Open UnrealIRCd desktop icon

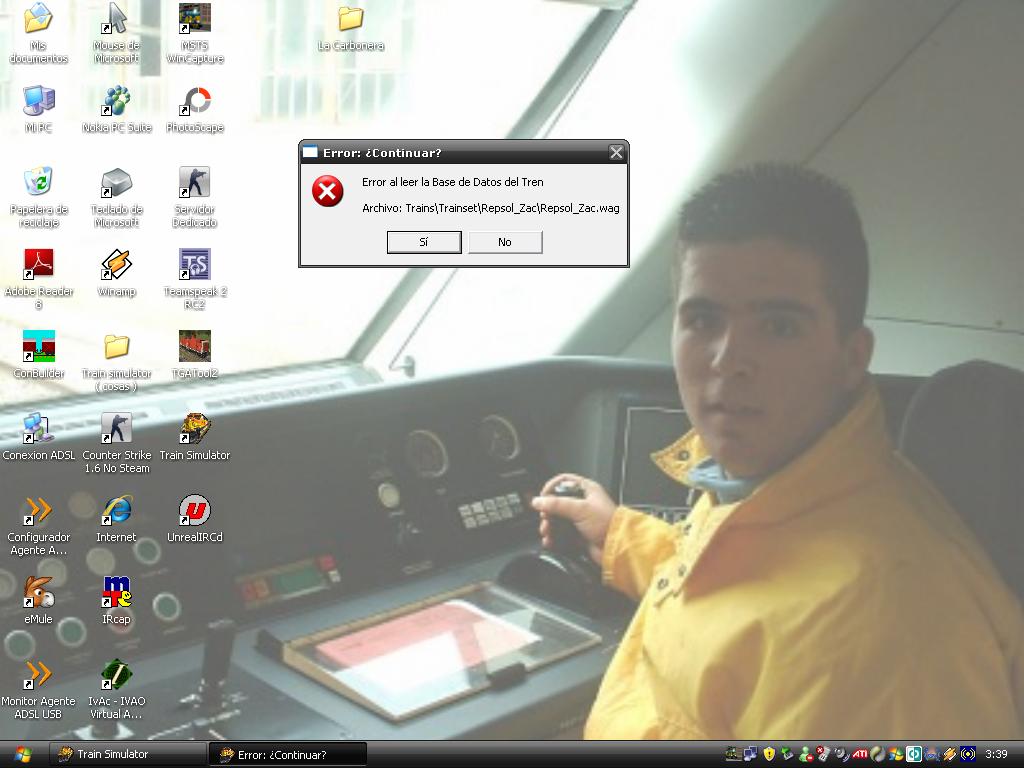point(195,511)
